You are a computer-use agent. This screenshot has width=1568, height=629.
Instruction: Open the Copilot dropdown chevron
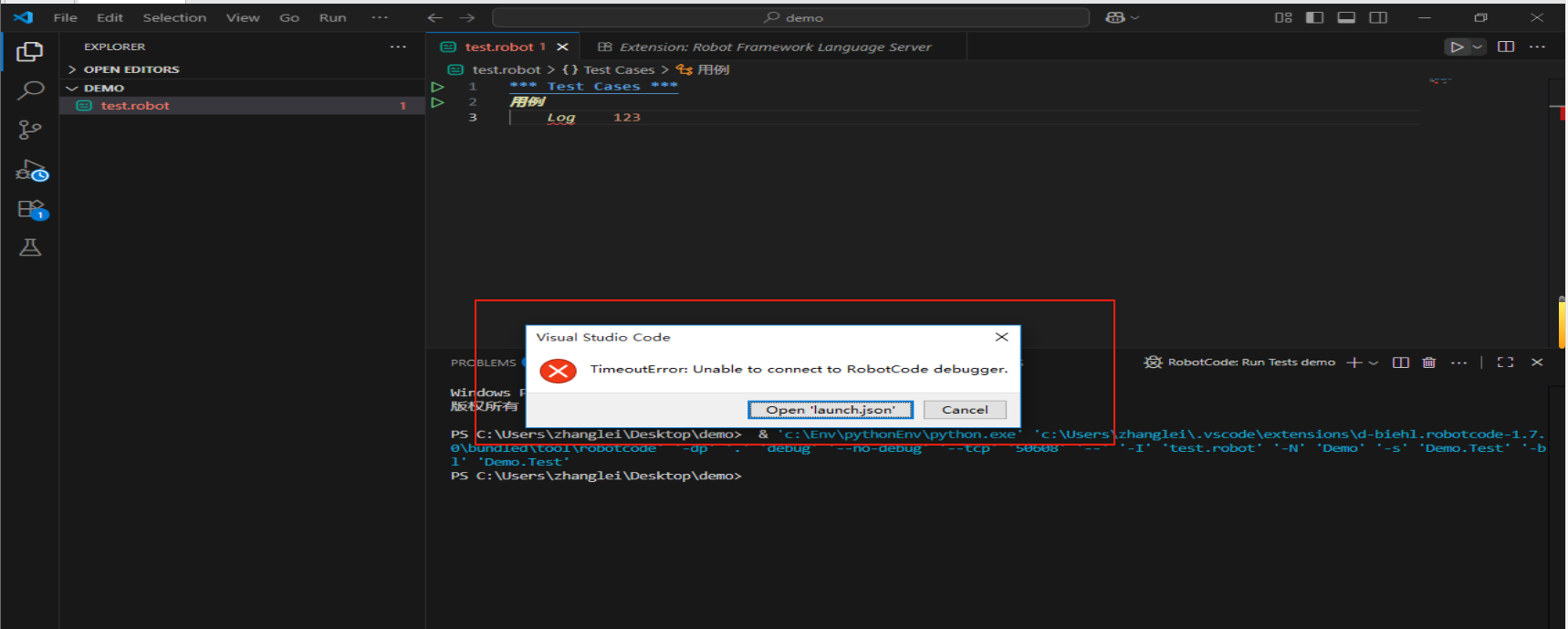[x=1134, y=17]
